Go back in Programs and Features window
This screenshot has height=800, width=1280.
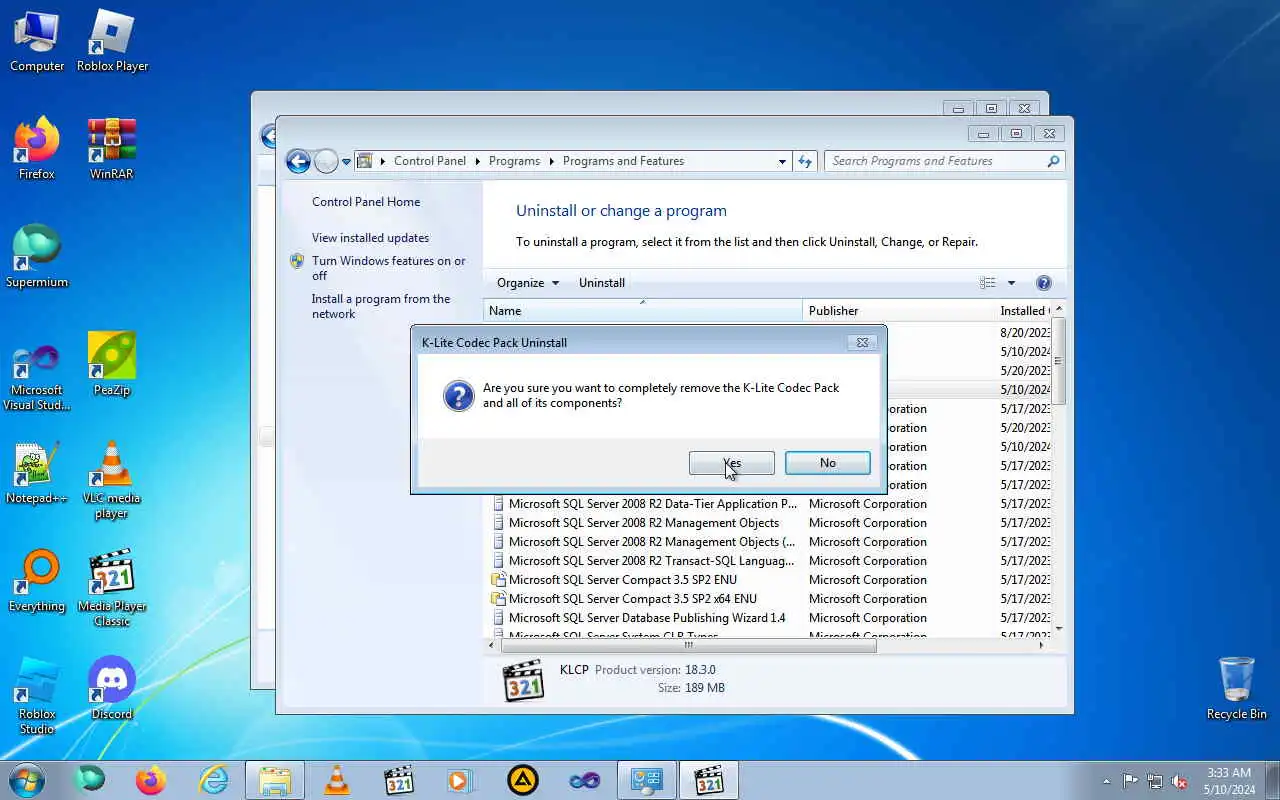click(x=298, y=161)
